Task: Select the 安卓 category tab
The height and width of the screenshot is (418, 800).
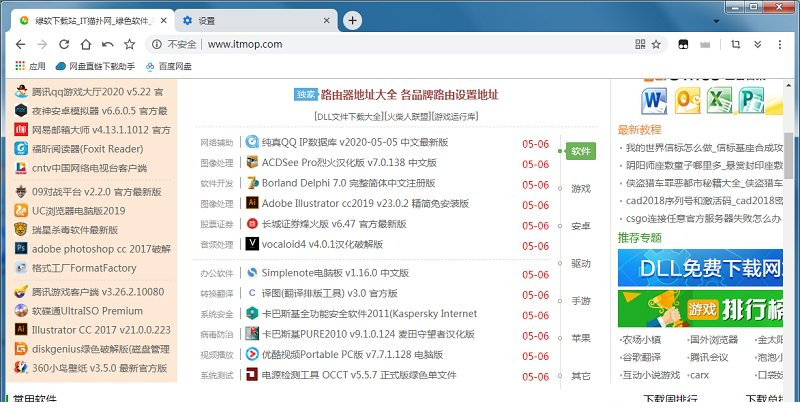Action: click(x=581, y=226)
